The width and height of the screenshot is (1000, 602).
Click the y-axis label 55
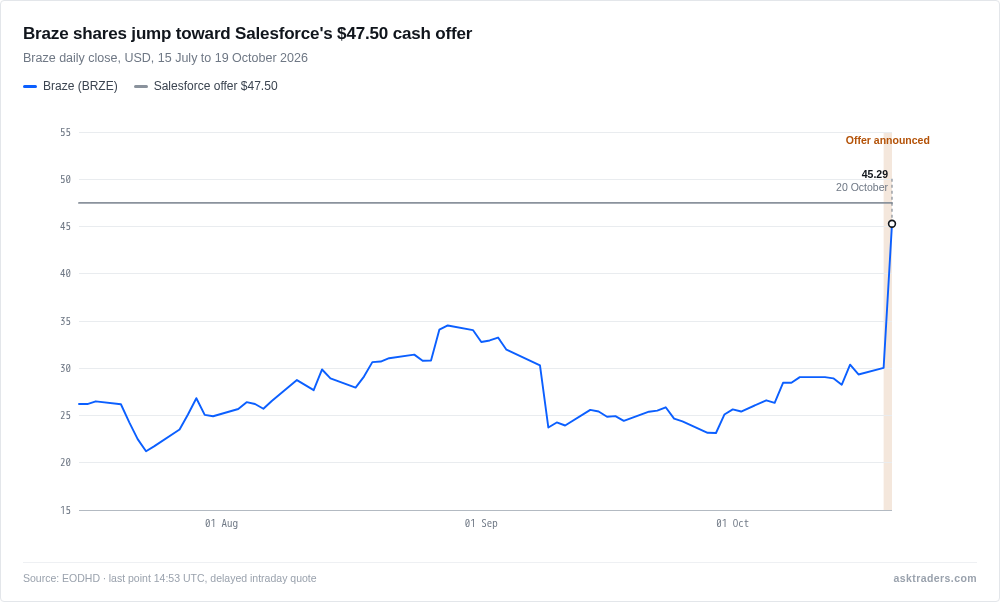click(66, 133)
